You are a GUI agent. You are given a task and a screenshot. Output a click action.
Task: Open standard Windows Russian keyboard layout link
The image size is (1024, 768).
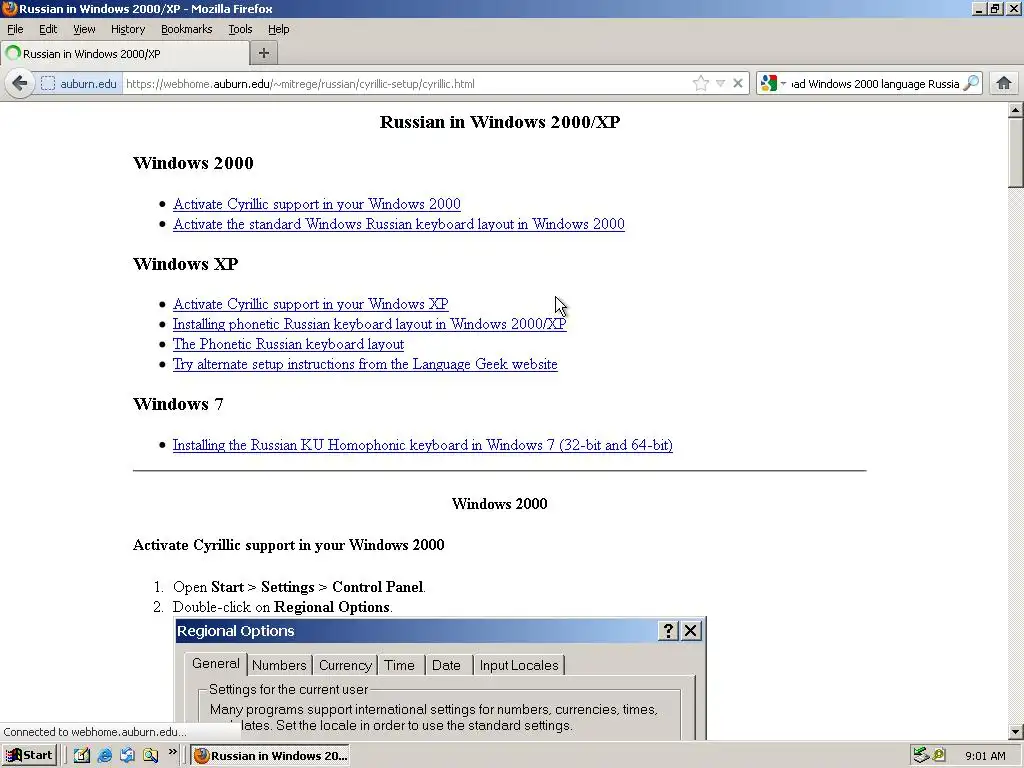click(398, 224)
